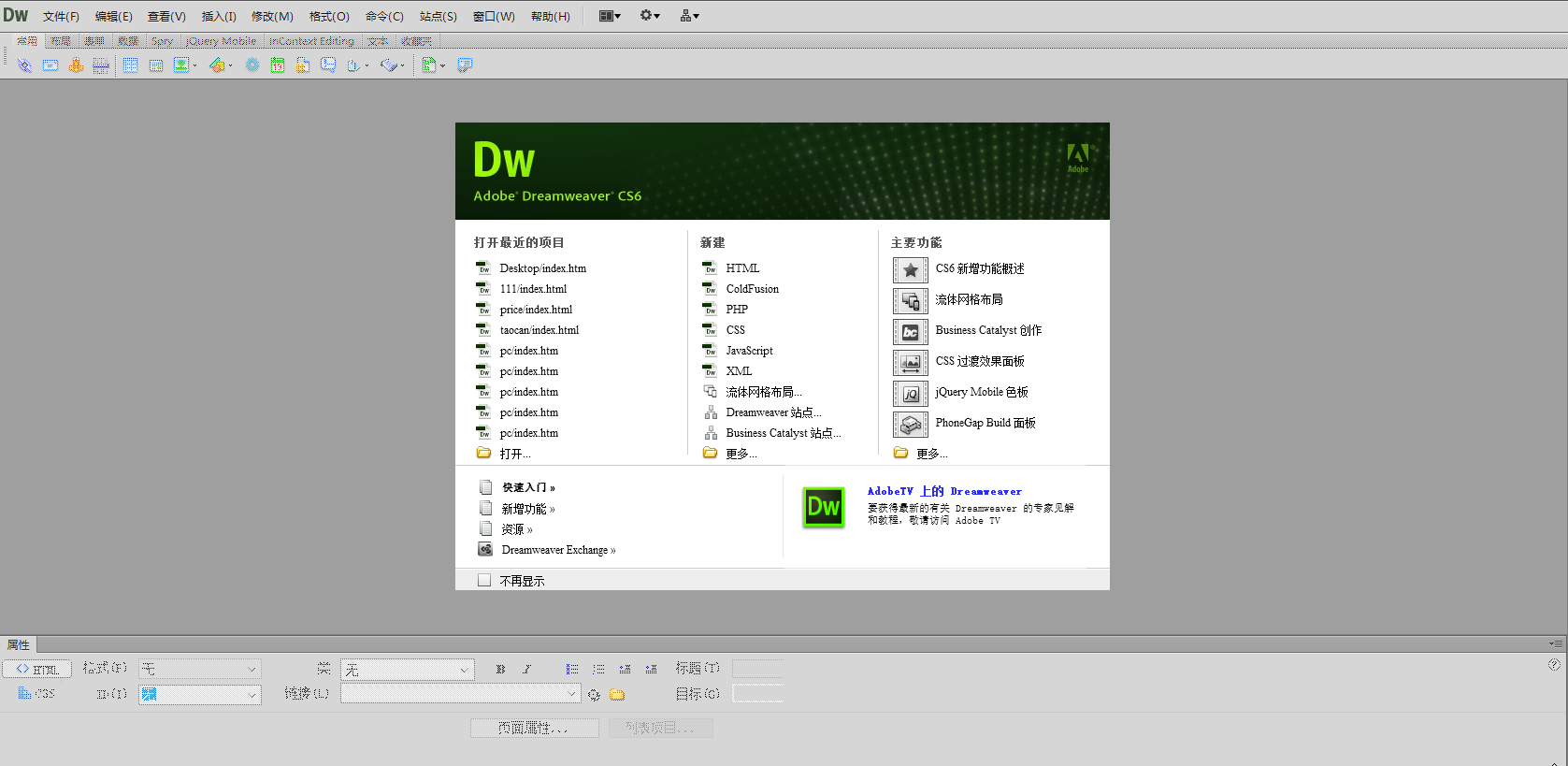Viewport: 1568px width, 766px height.
Task: Open the 插入(I) menu
Action: click(219, 16)
